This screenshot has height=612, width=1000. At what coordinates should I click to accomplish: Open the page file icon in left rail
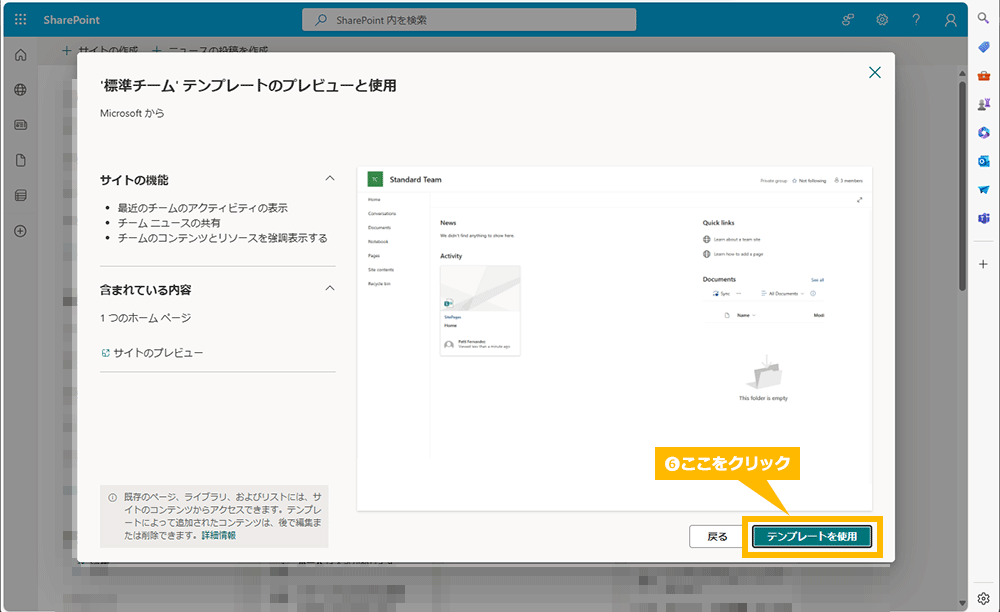tap(20, 160)
